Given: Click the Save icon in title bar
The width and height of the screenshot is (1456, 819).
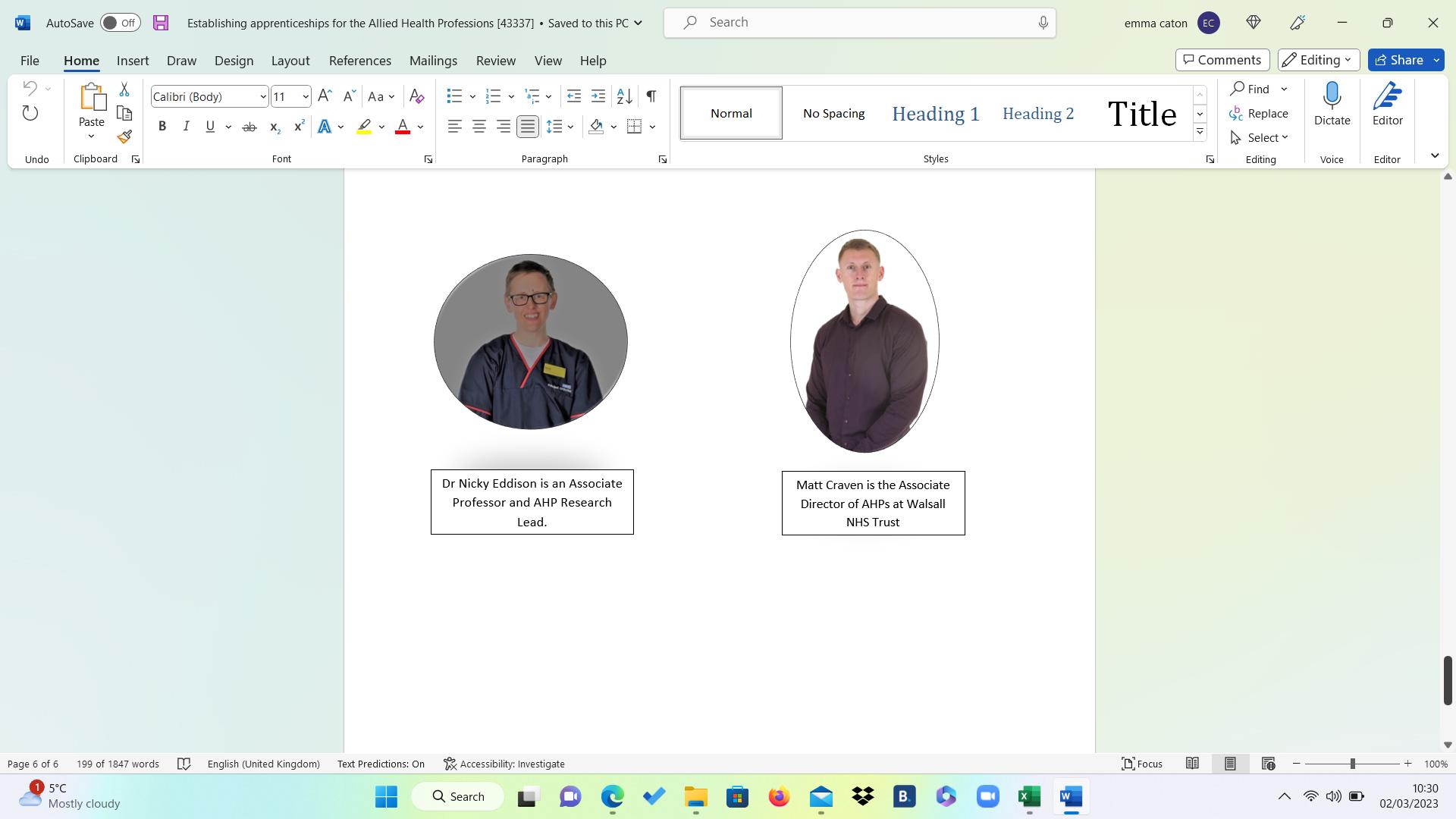Looking at the screenshot, I should point(161,23).
